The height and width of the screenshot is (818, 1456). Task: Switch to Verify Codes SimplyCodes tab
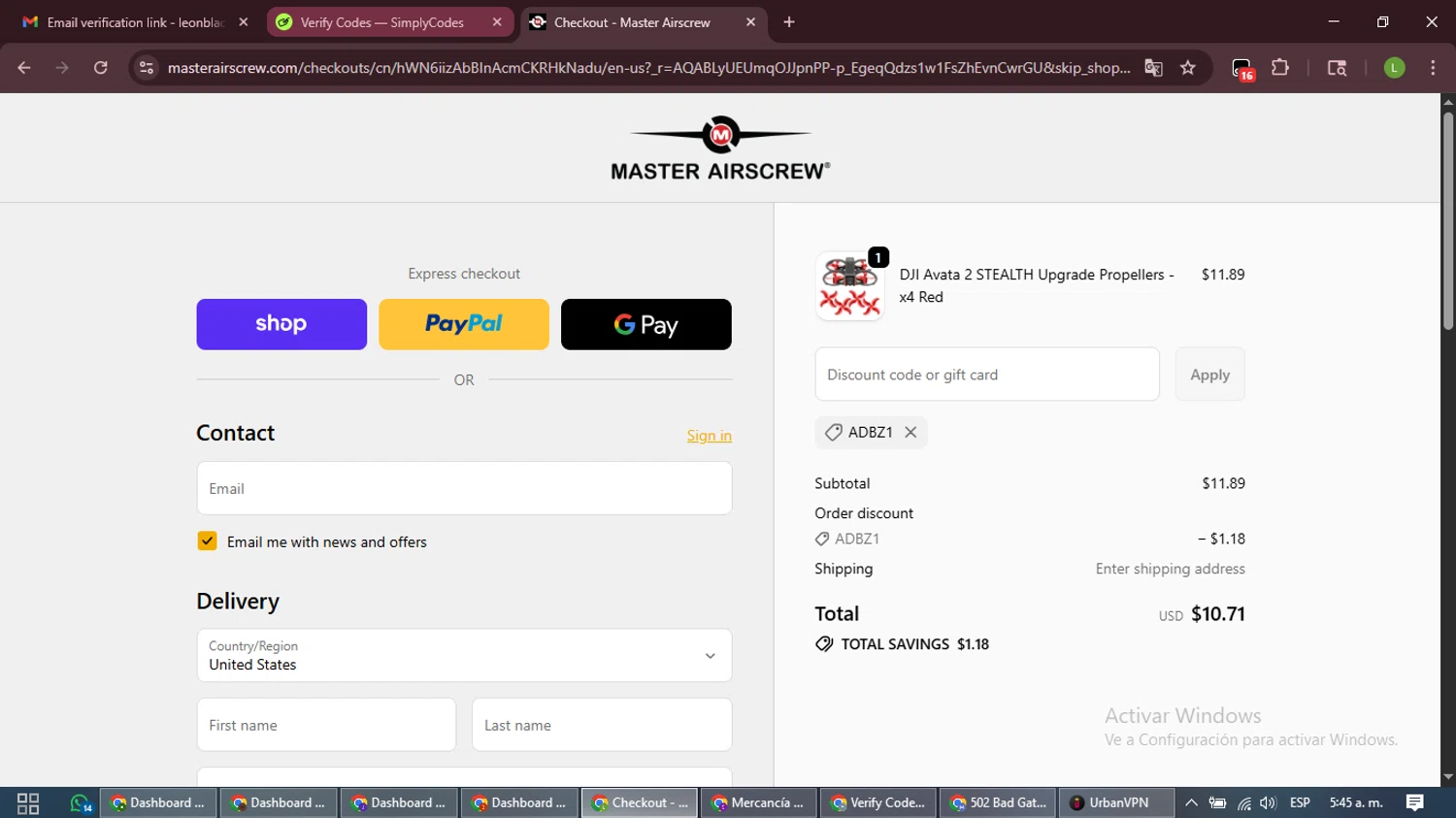[388, 22]
